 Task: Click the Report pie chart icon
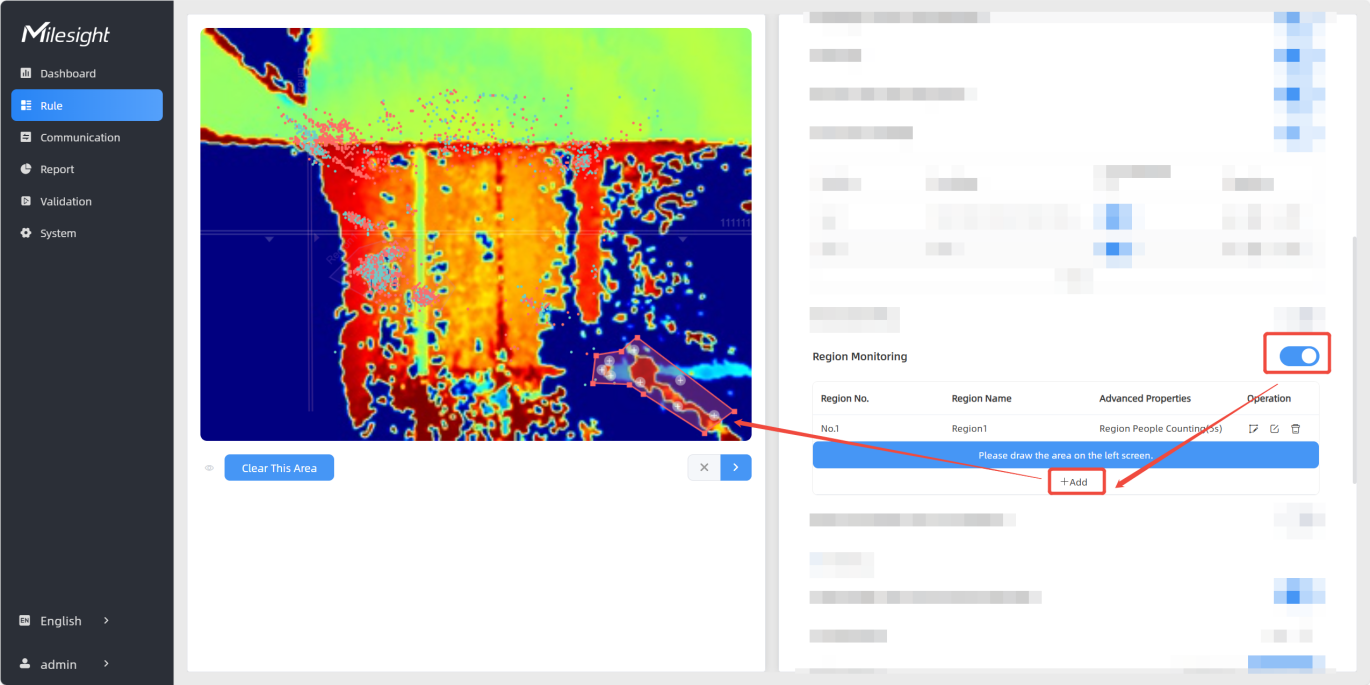(26, 169)
